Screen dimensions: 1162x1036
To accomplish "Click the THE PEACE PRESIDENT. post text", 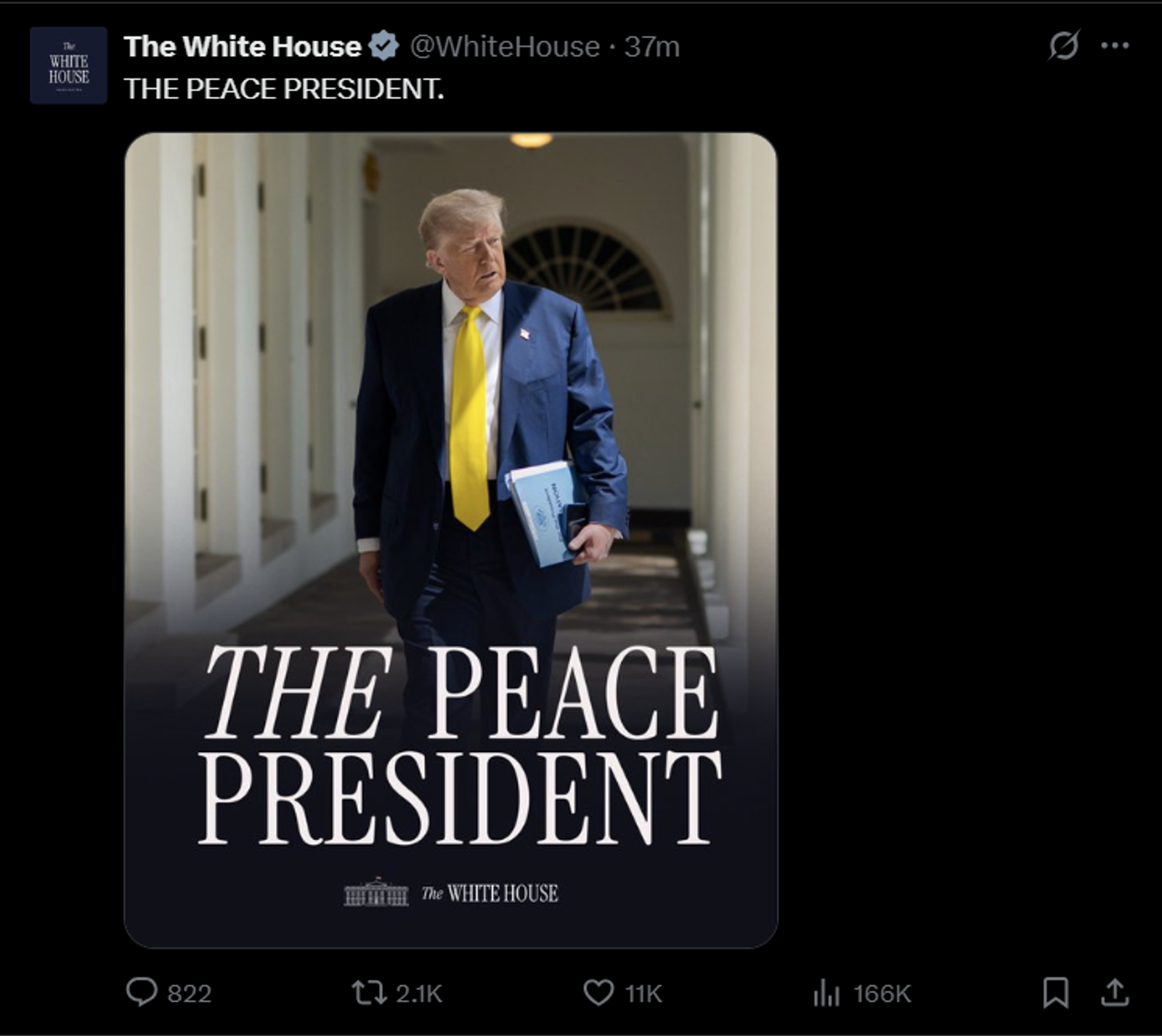I will [x=284, y=89].
